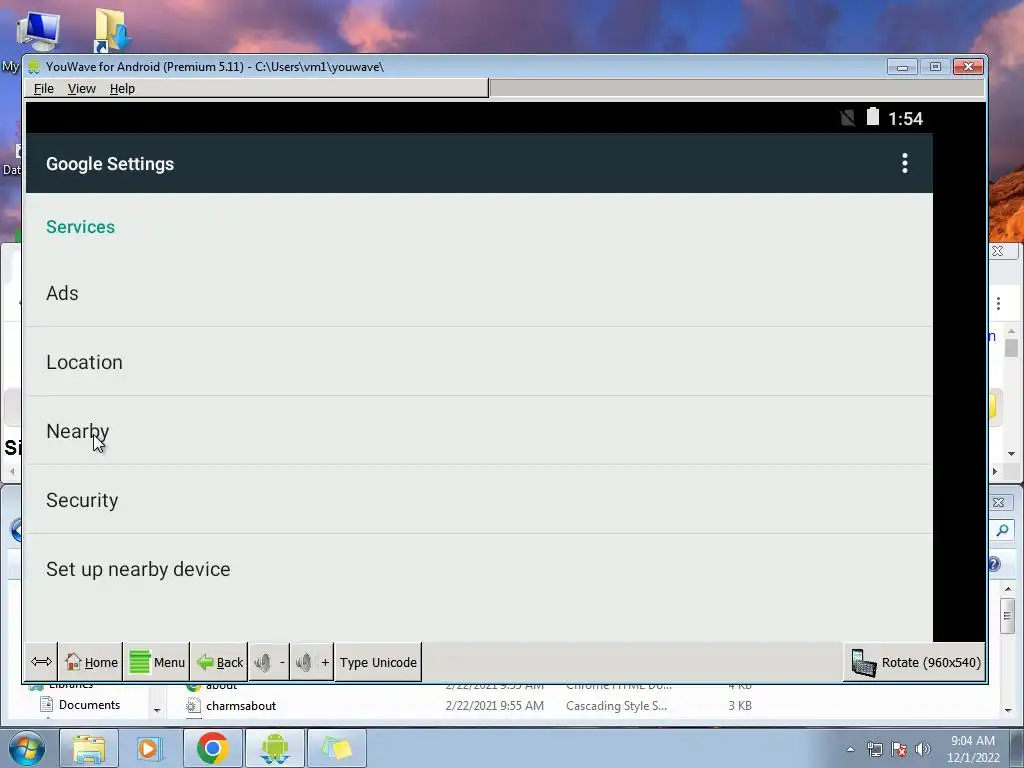Click the double-arrow resize toggle icon
This screenshot has width=1024, height=768.
[41, 662]
